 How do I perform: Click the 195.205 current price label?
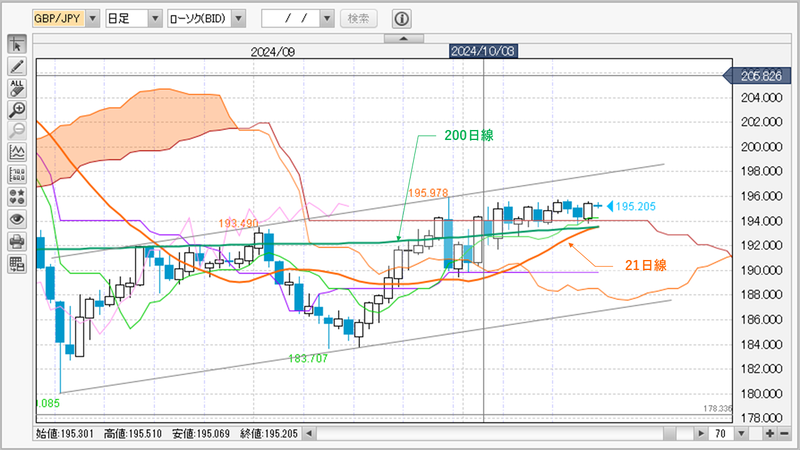(x=635, y=206)
